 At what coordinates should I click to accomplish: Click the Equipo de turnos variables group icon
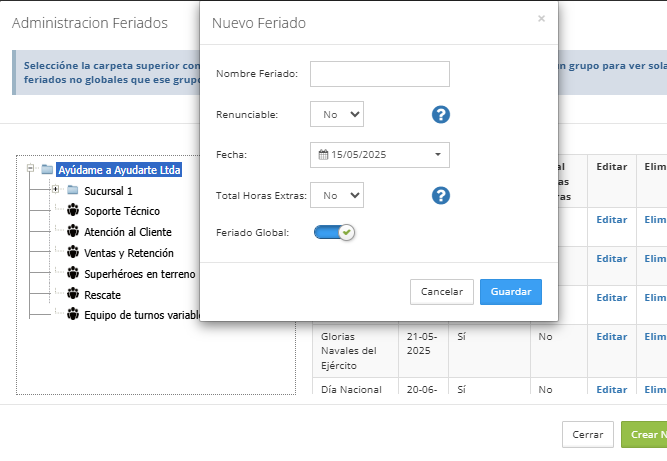click(x=73, y=314)
